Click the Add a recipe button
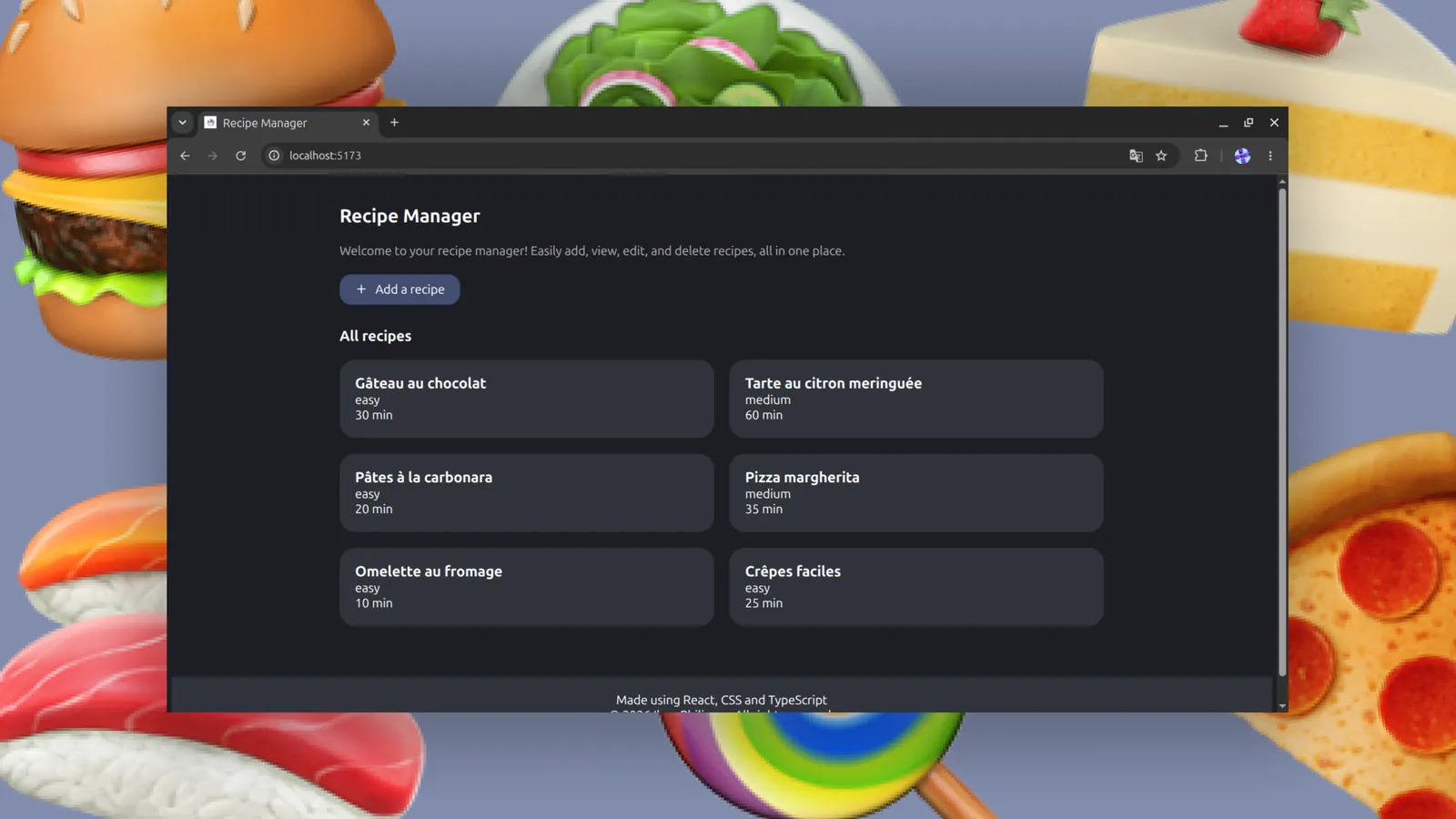The image size is (1456, 819). tap(399, 289)
